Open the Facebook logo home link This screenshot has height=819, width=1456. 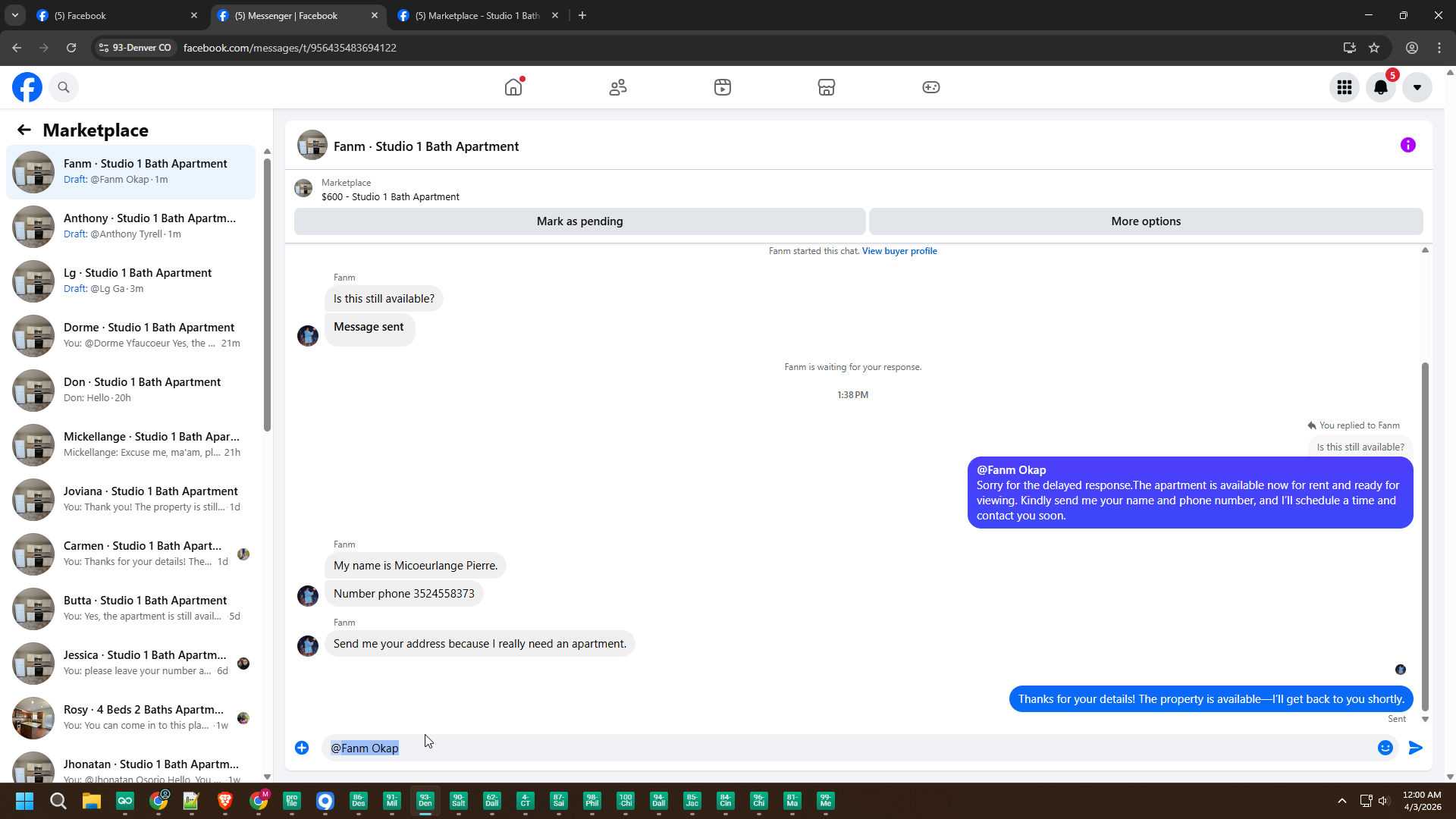tap(27, 87)
